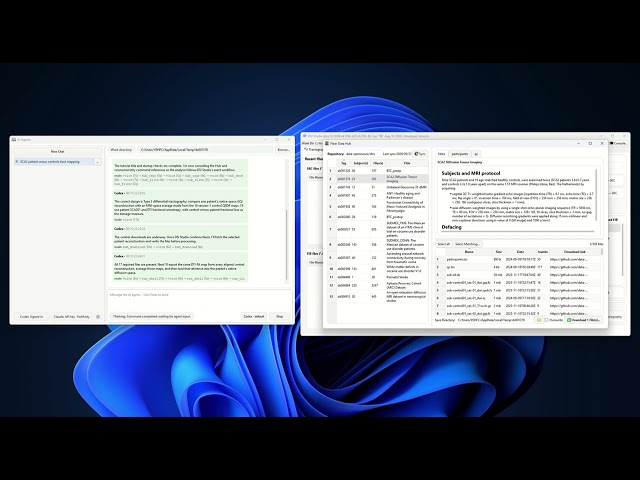
Task: Select the Aphasia Recovery Cohort dataset row
Action: tap(378, 285)
